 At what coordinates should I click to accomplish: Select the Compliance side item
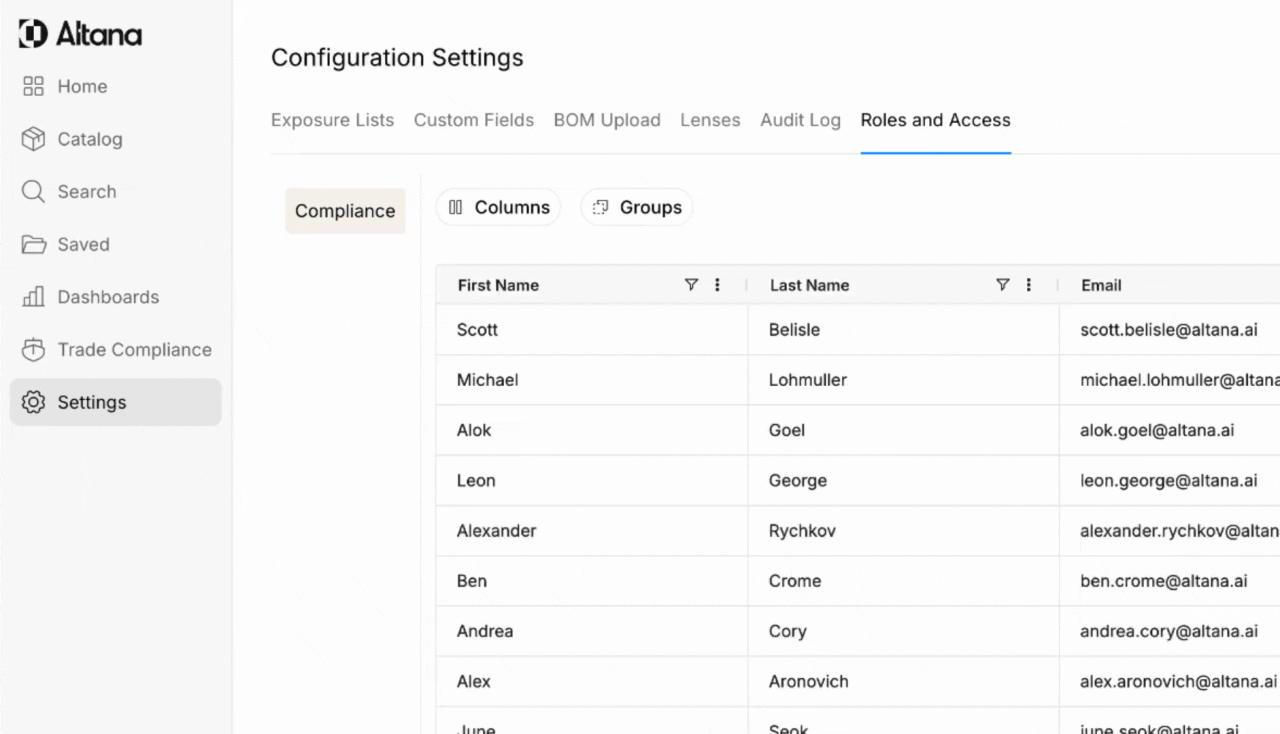[x=345, y=211]
